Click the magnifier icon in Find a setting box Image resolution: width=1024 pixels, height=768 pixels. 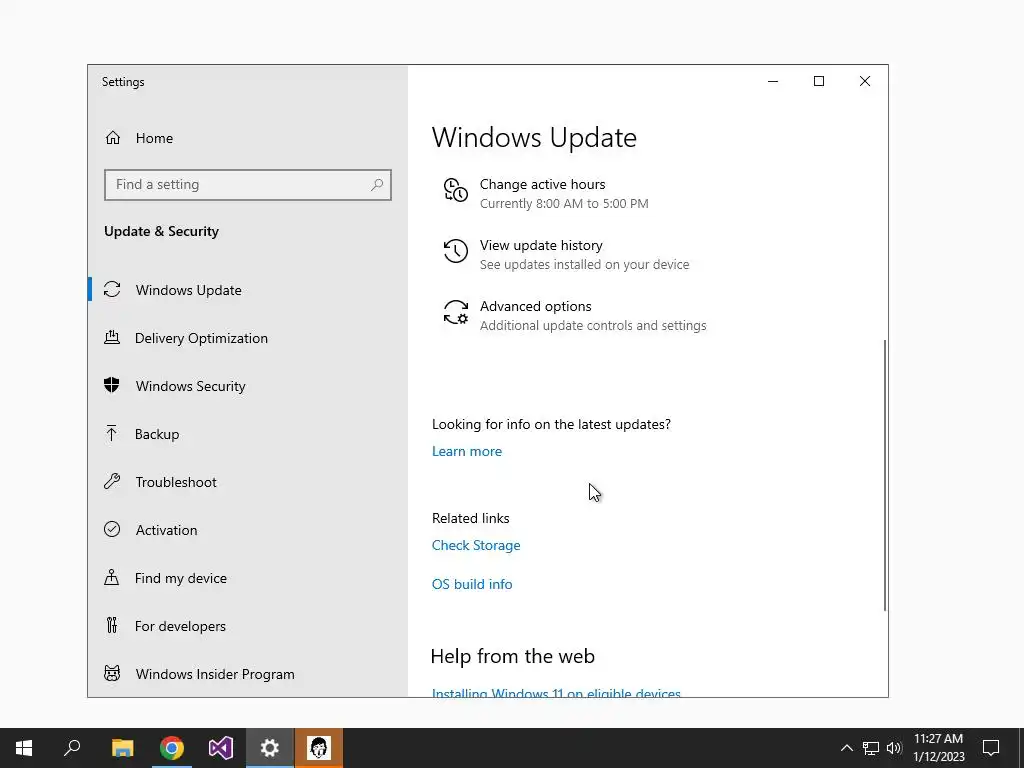377,185
